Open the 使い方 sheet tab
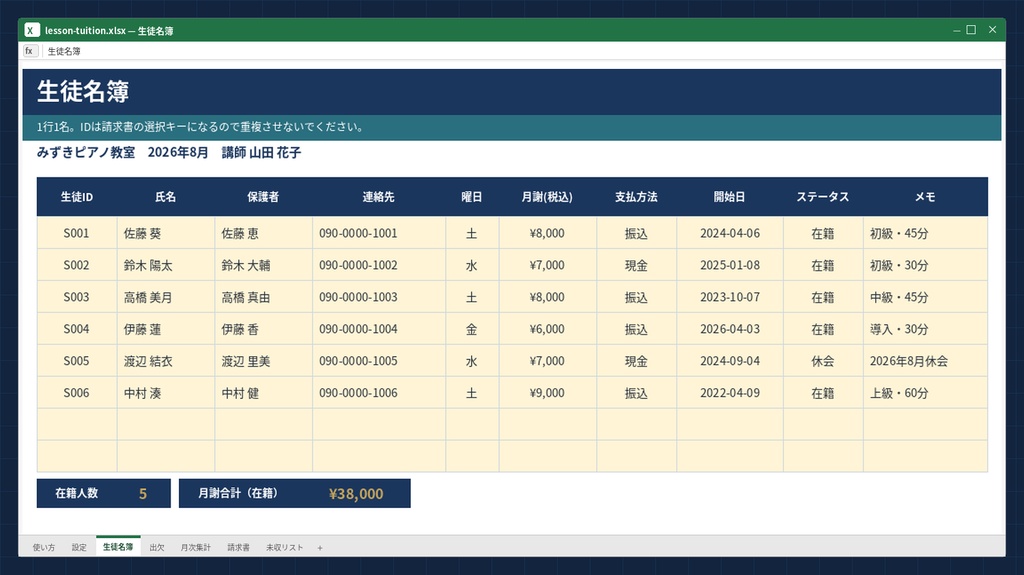 coord(44,548)
